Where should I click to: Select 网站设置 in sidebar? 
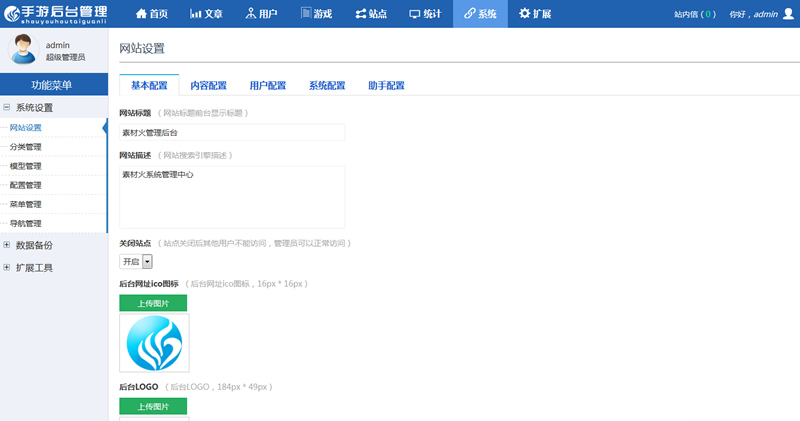tap(26, 128)
